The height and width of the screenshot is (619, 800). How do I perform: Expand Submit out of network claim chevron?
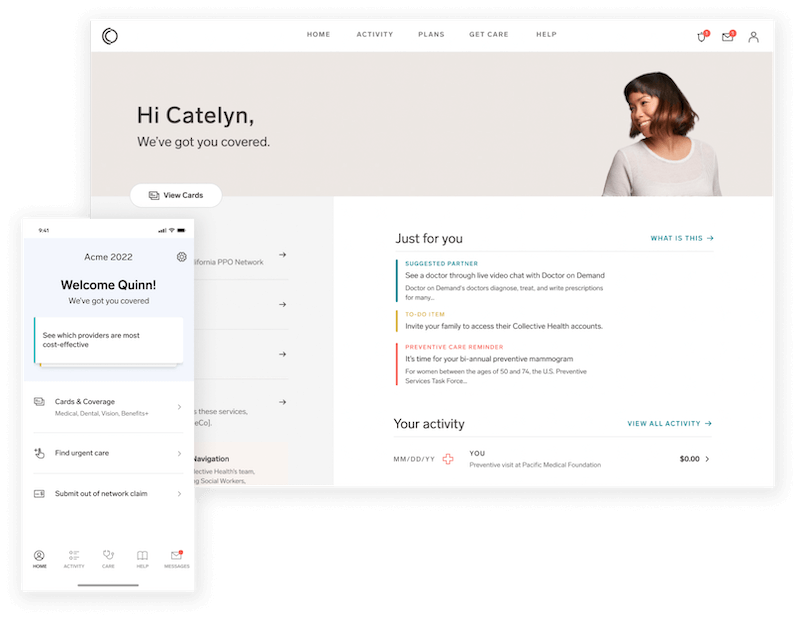point(179,494)
